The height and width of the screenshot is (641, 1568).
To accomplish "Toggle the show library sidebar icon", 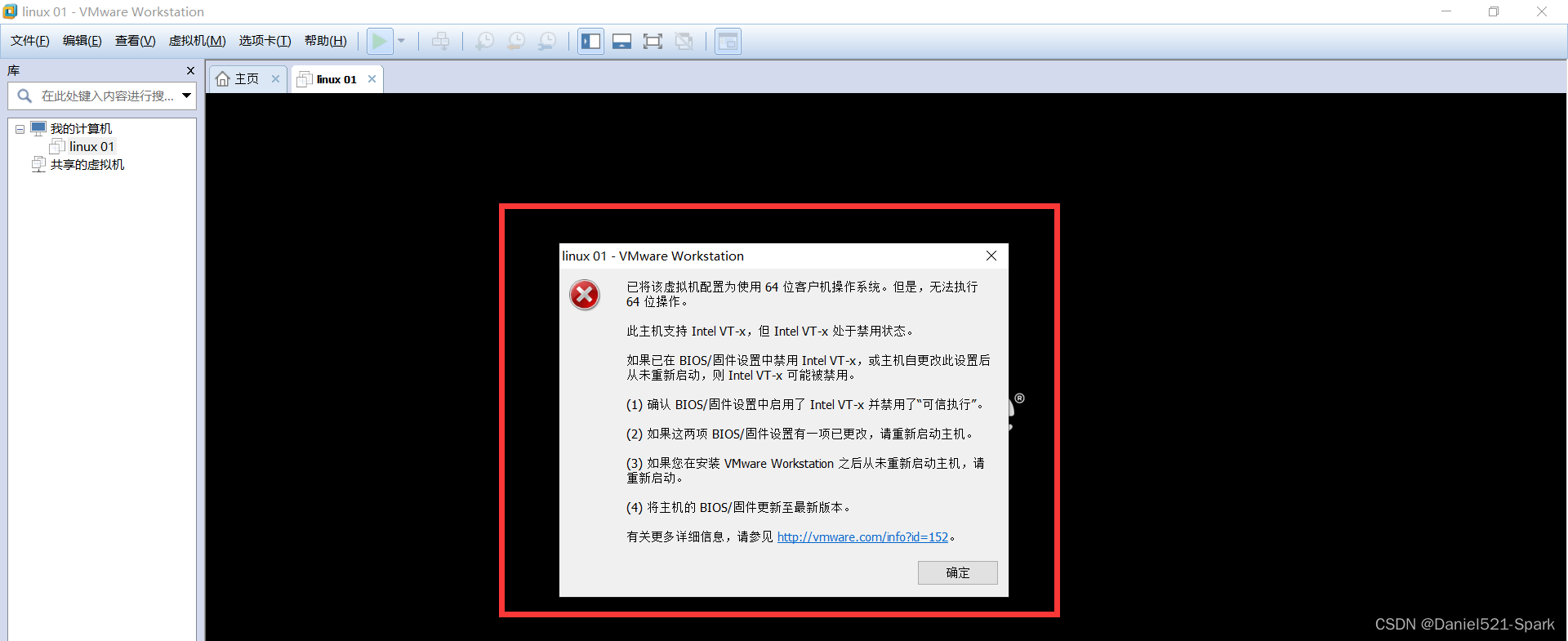I will (x=590, y=41).
